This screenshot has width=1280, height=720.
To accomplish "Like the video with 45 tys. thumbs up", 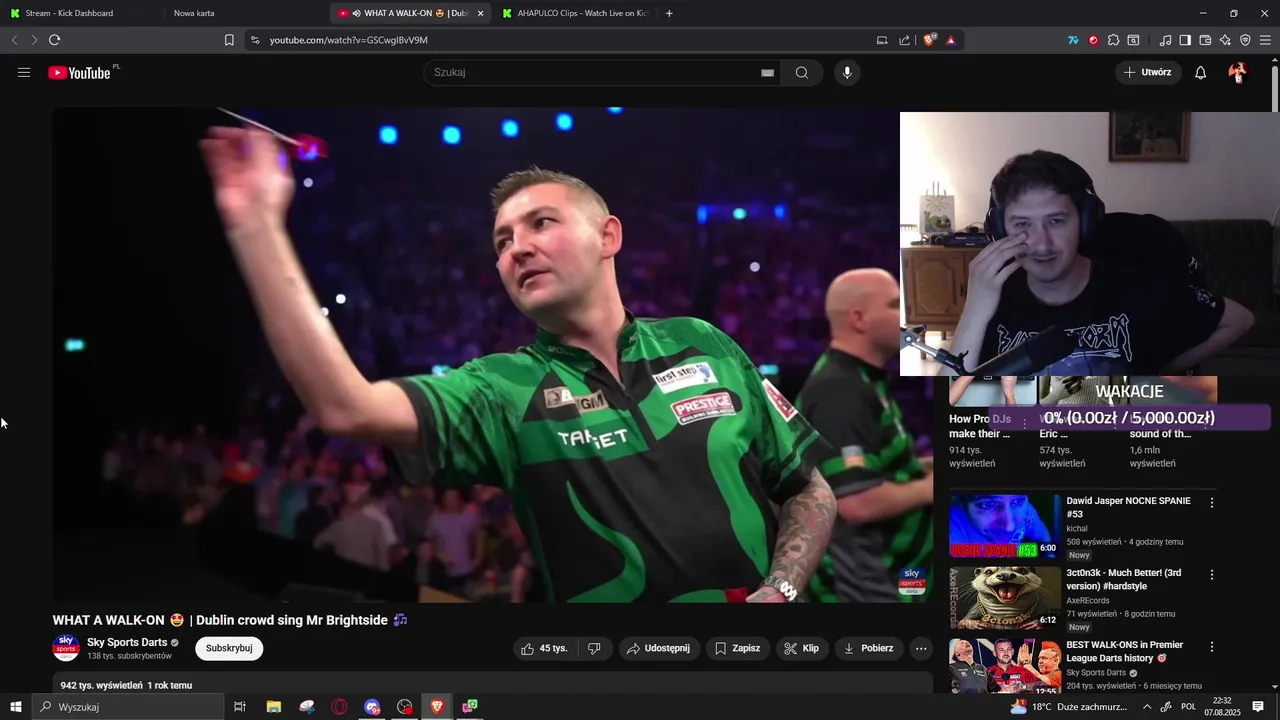I will tap(543, 648).
